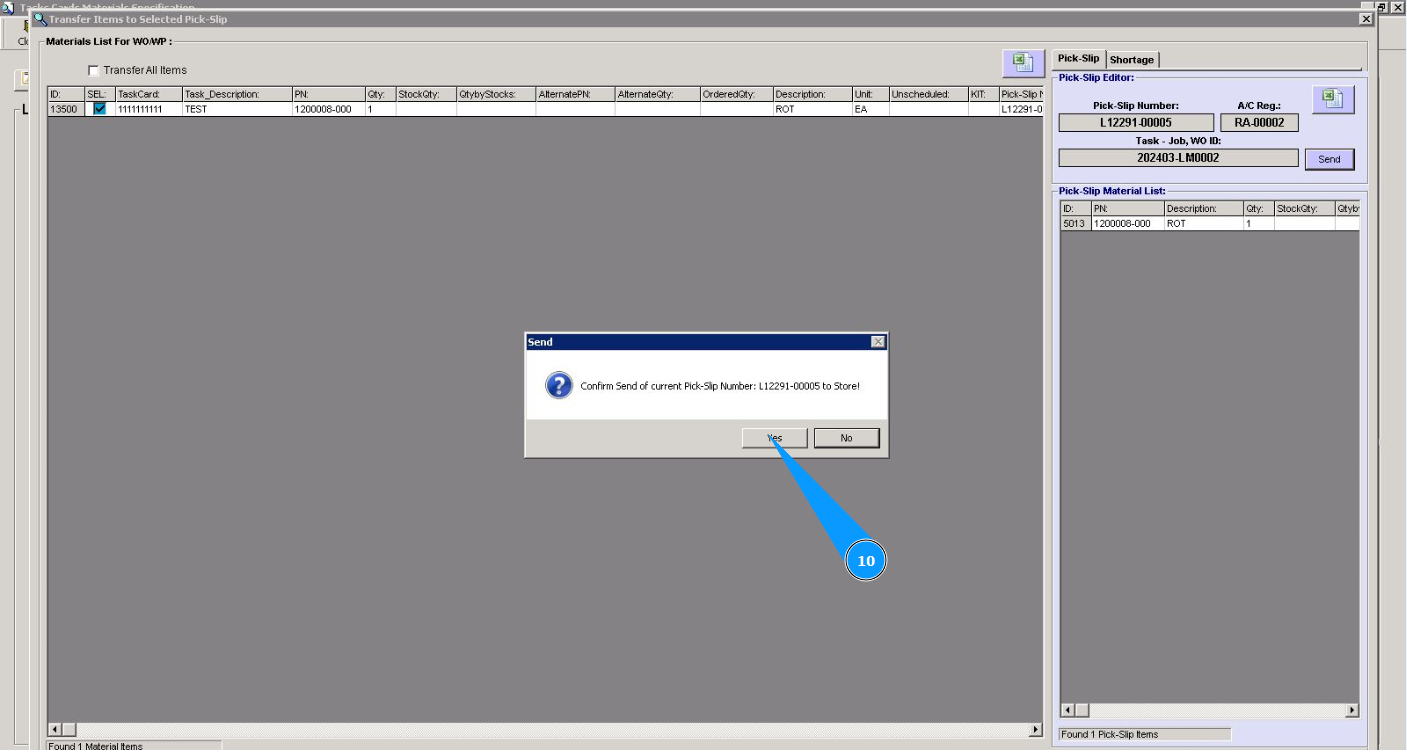
Task: Click the Task-Job WO ID field 202403-LM0002
Action: point(1178,158)
